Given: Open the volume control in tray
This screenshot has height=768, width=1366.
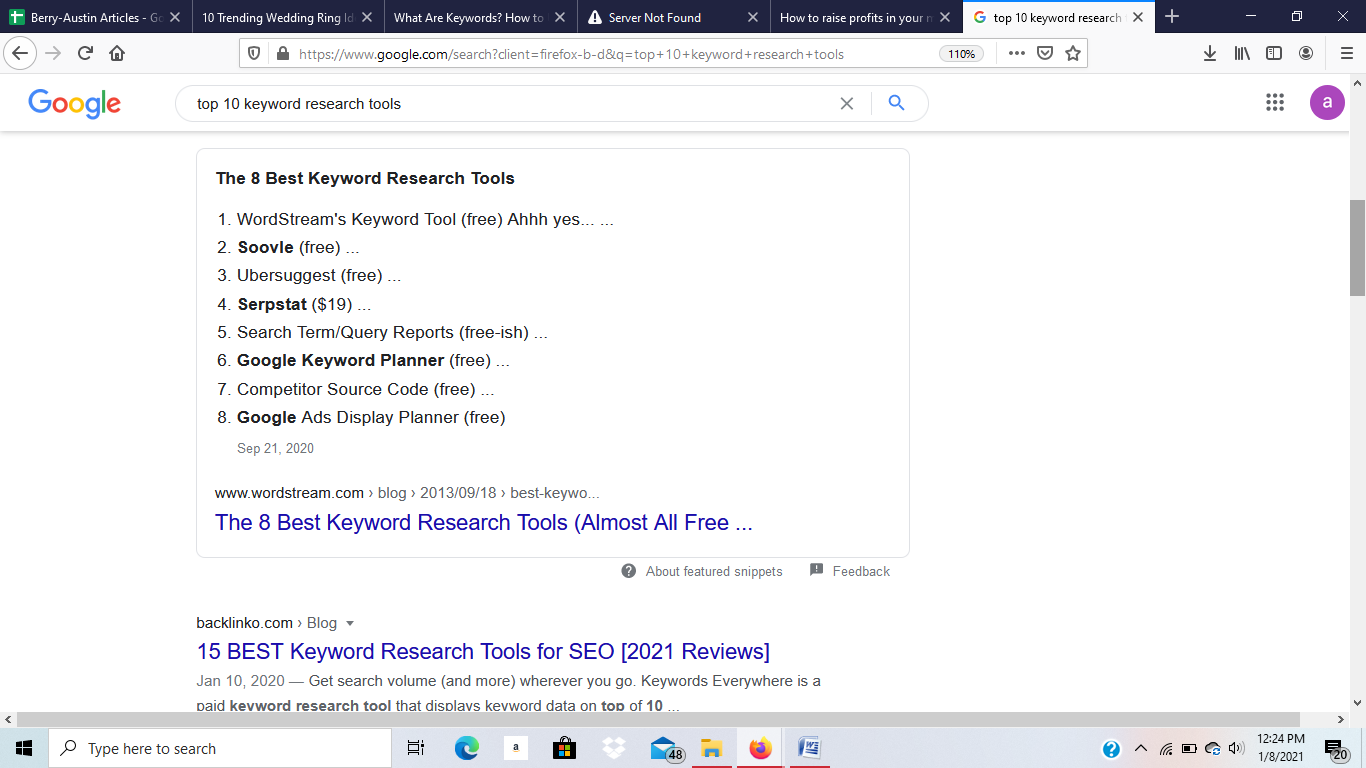Looking at the screenshot, I should click(1236, 748).
